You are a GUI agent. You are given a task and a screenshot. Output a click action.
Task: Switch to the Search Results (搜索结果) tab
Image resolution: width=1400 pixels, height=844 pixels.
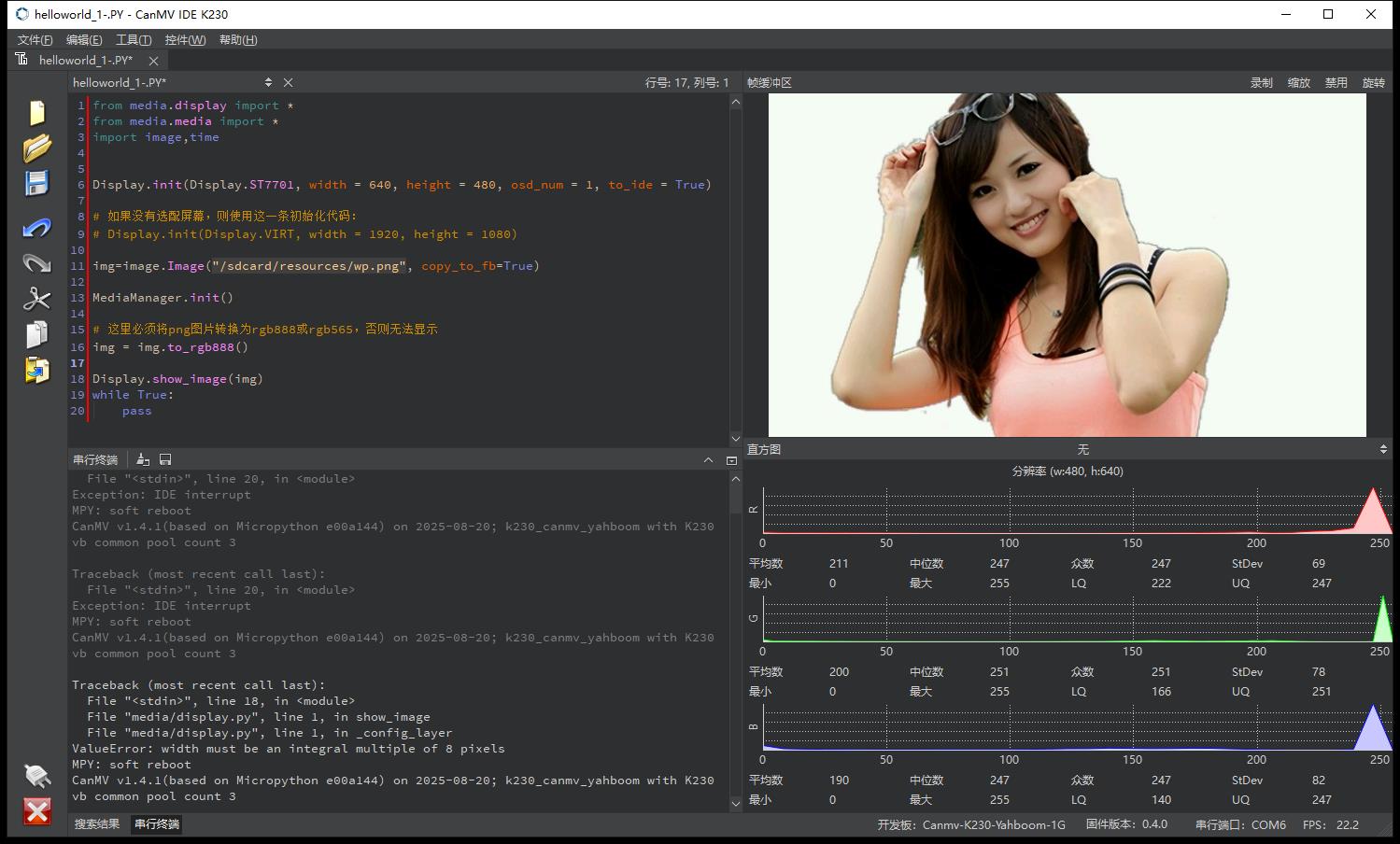pyautogui.click(x=97, y=824)
